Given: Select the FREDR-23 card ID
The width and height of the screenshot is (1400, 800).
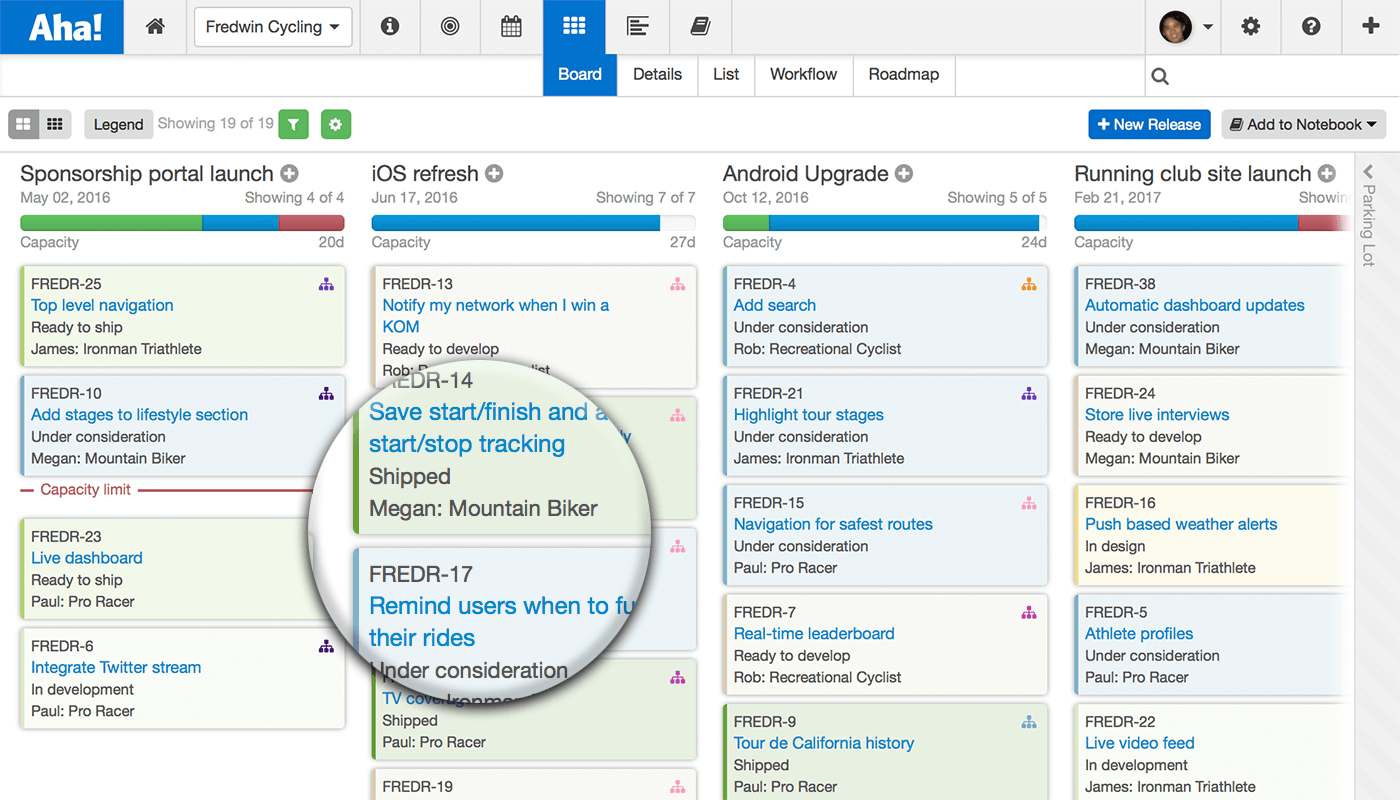Looking at the screenshot, I should point(66,537).
